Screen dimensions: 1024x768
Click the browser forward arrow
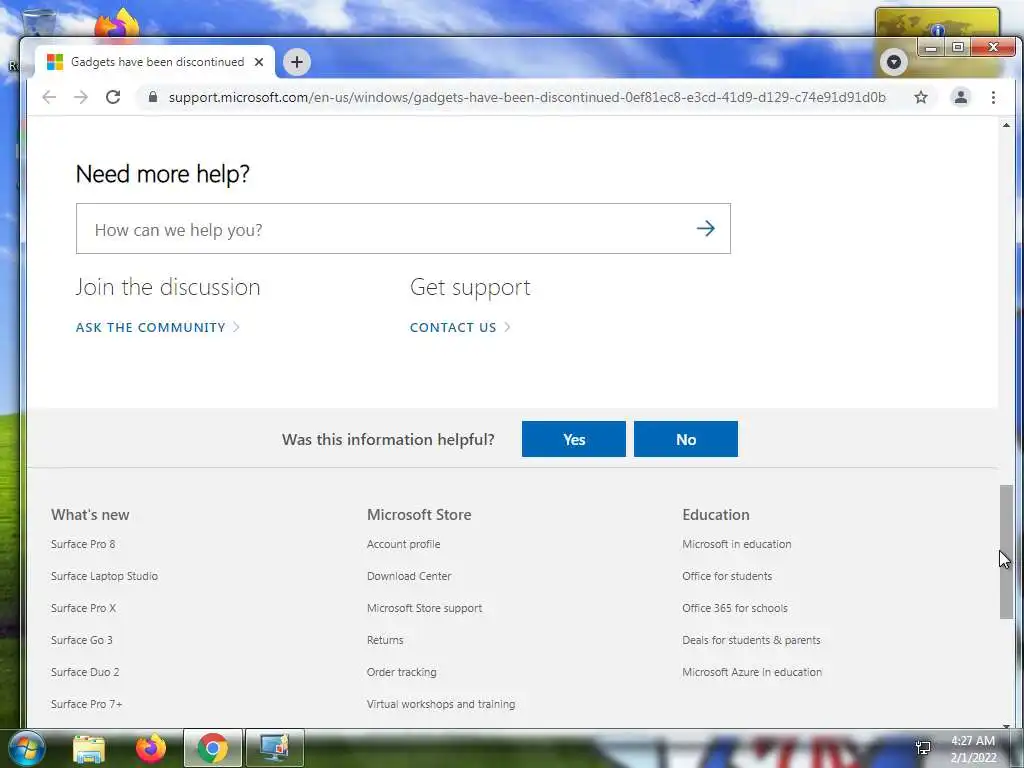tap(81, 97)
